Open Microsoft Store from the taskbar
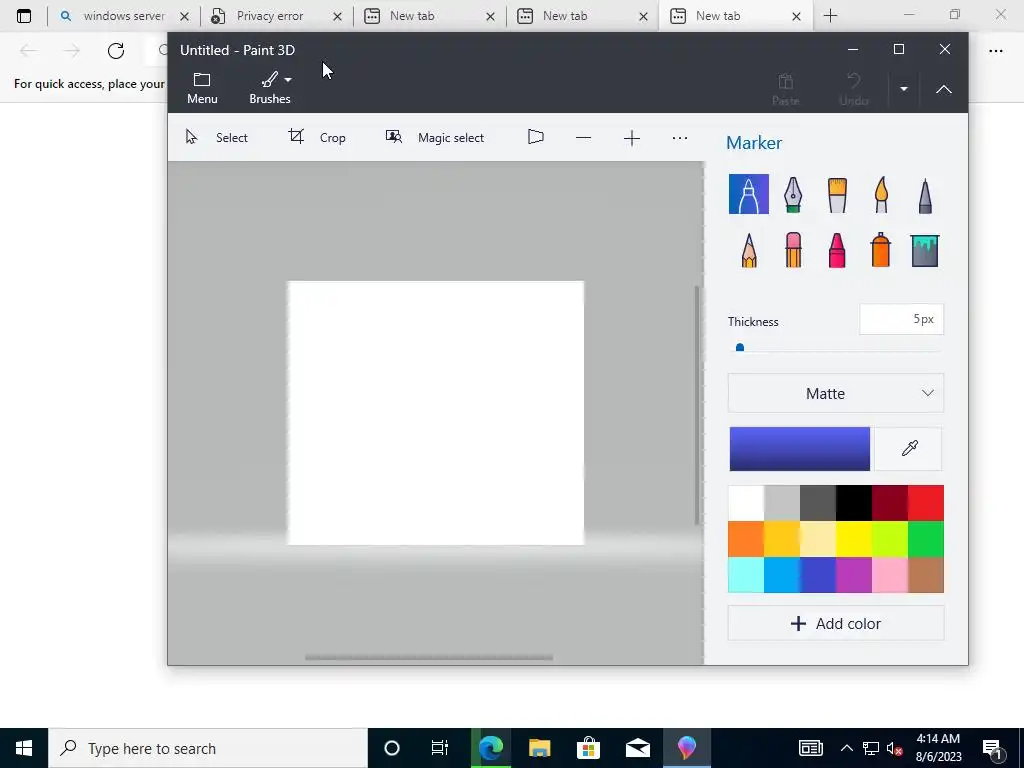1024x768 pixels. (x=588, y=748)
